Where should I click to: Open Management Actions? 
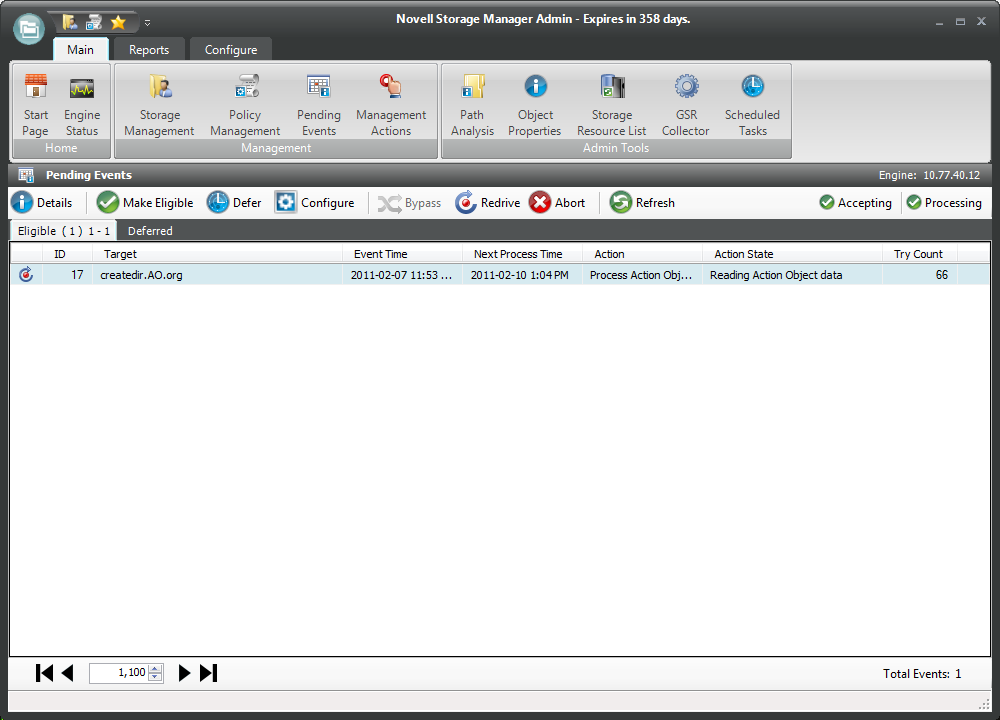click(391, 105)
